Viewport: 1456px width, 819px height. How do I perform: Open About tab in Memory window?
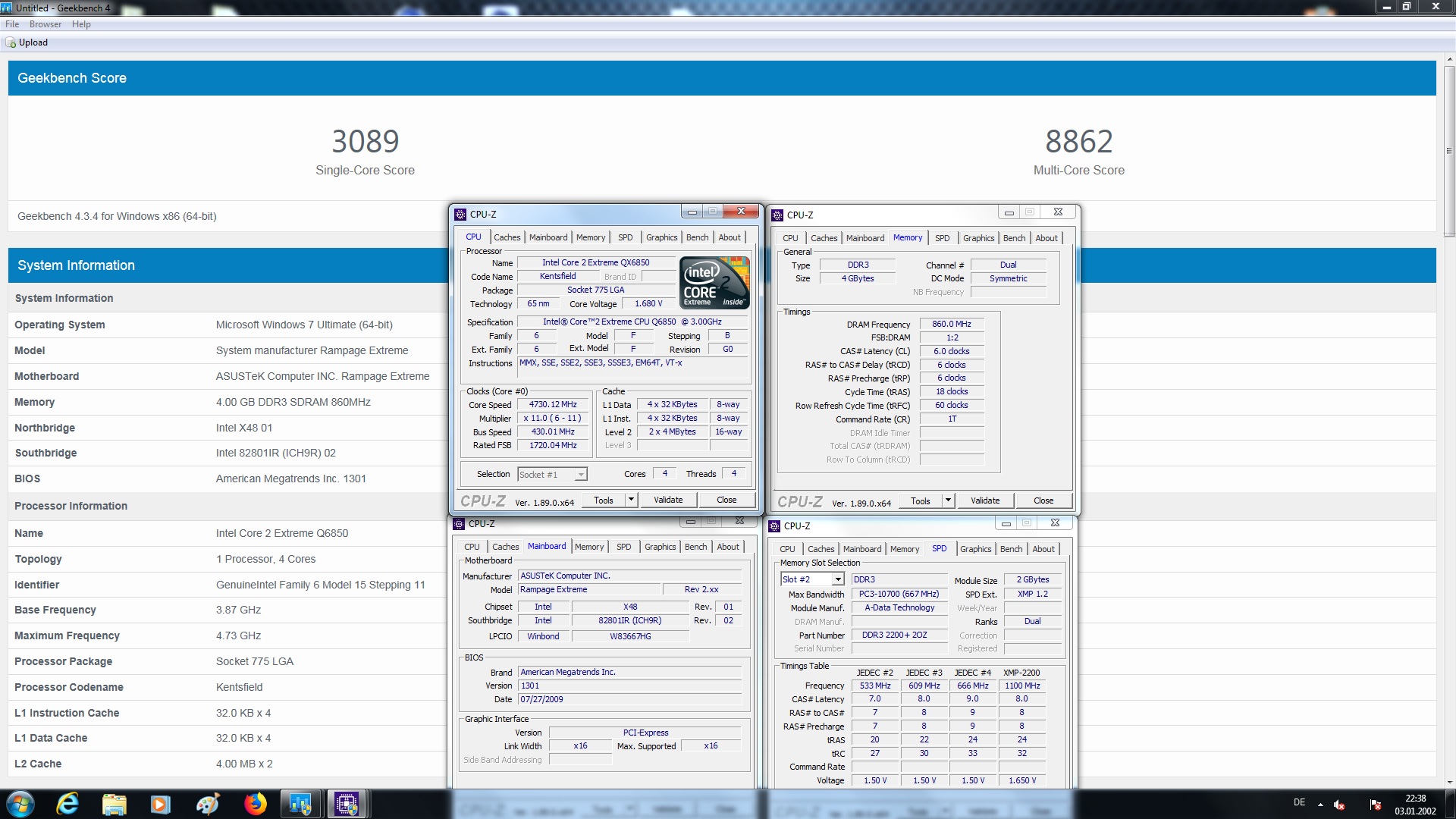[x=1046, y=238]
